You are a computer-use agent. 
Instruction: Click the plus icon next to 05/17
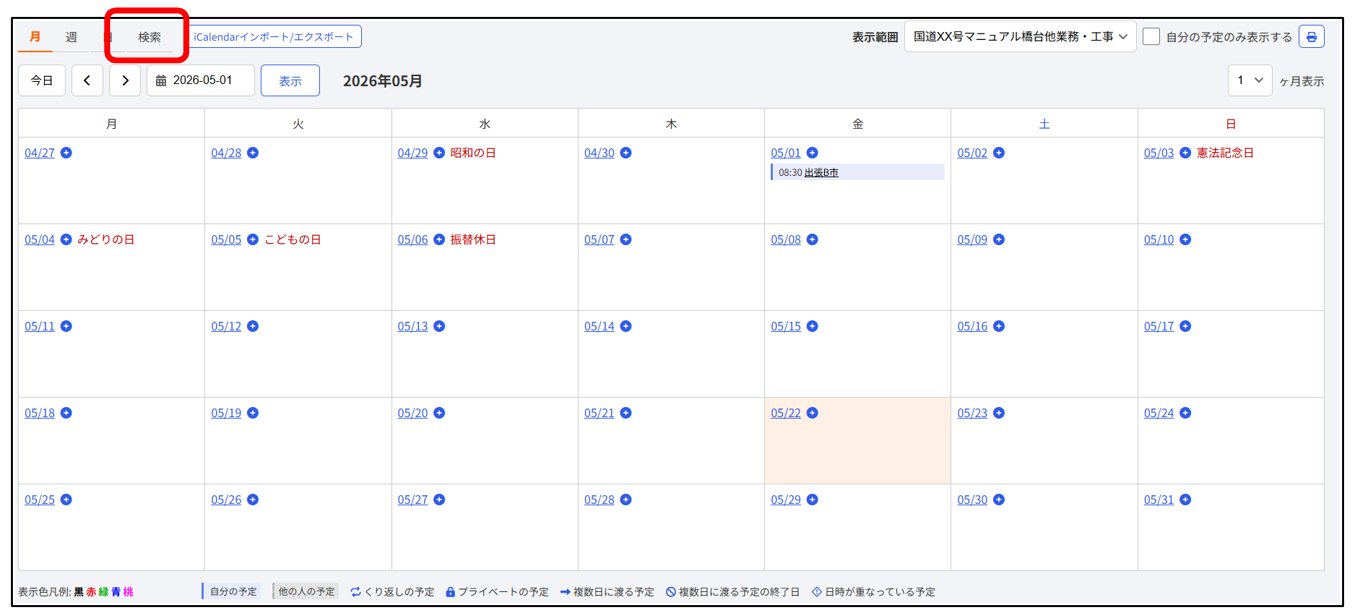(1185, 327)
